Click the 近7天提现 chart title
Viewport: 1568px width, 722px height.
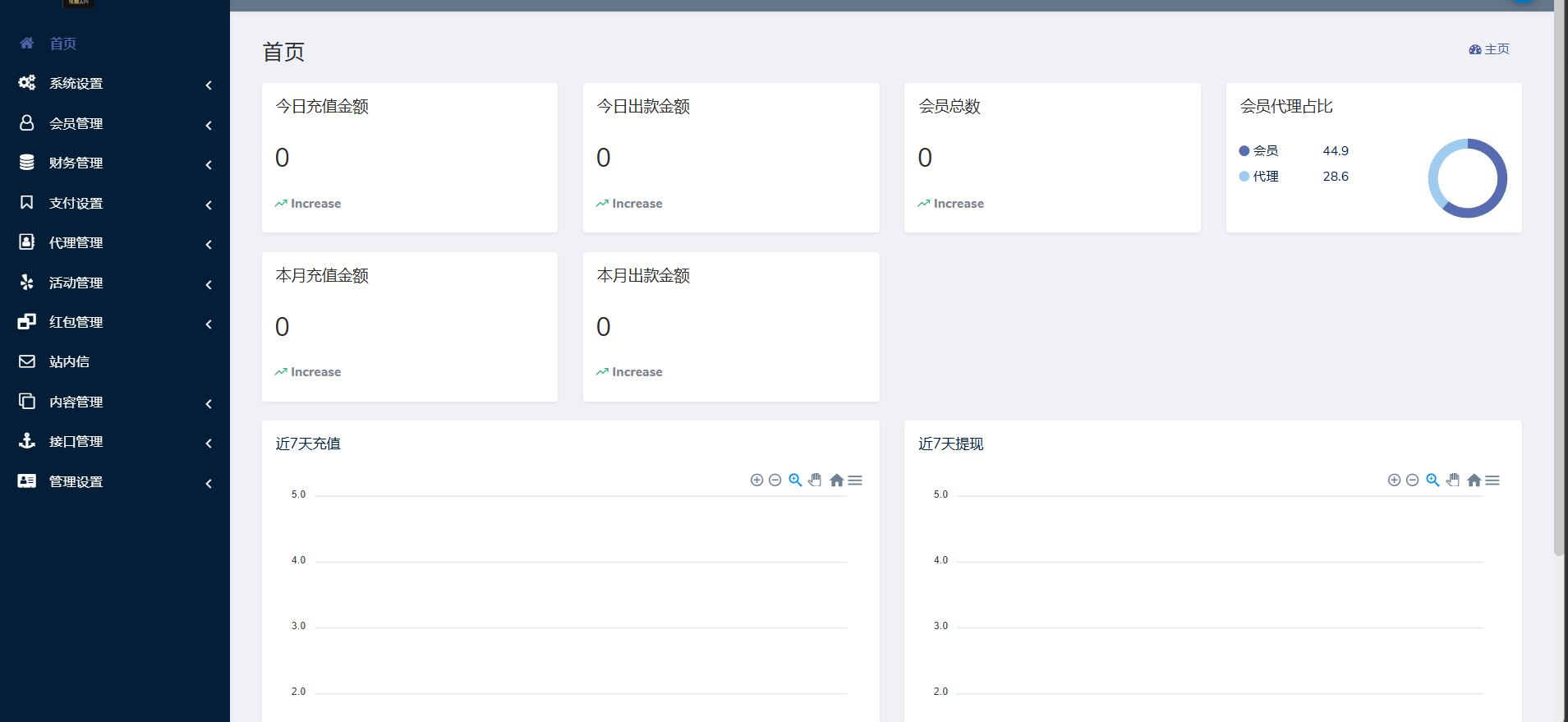point(950,444)
